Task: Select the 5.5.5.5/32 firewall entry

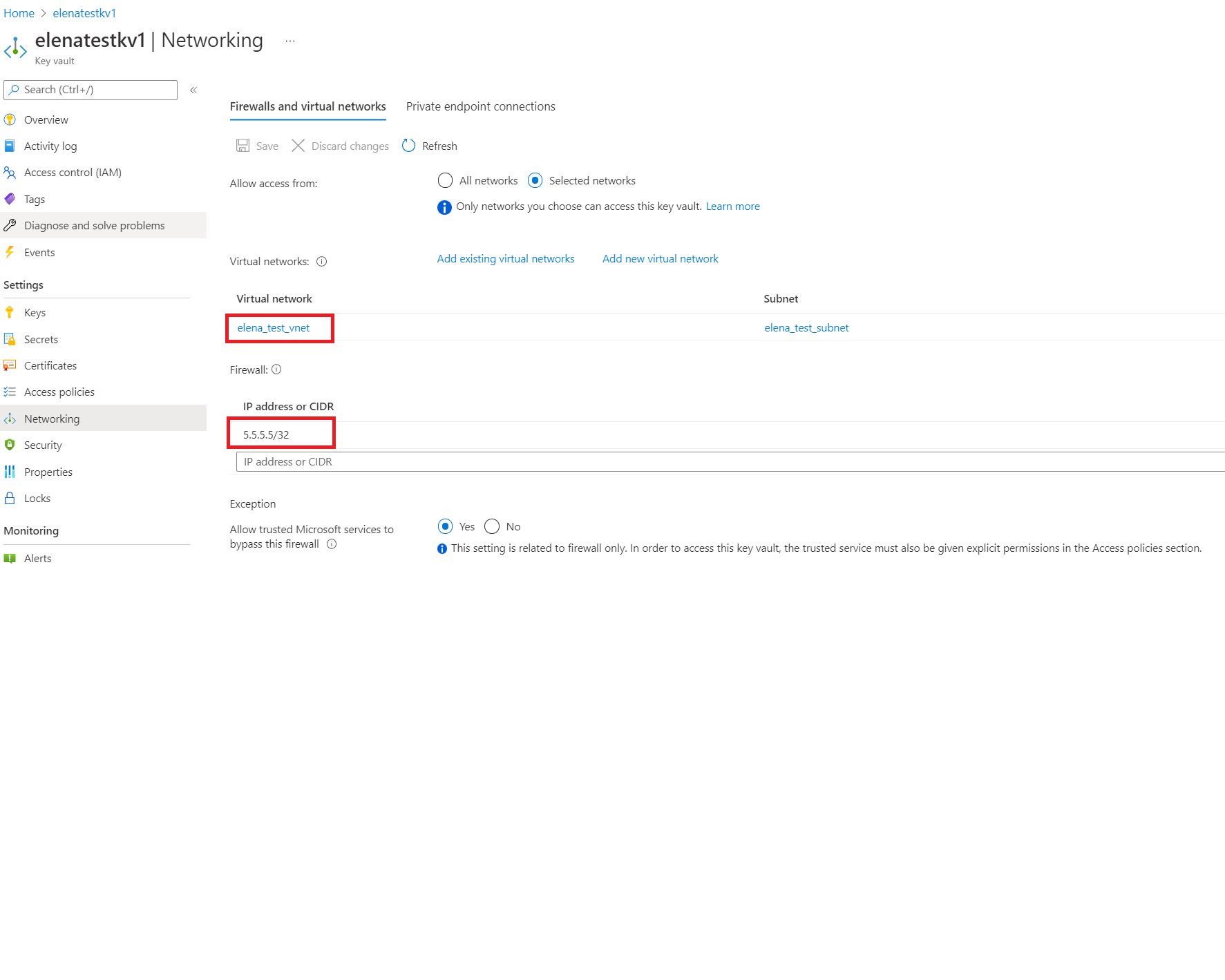Action: [266, 434]
